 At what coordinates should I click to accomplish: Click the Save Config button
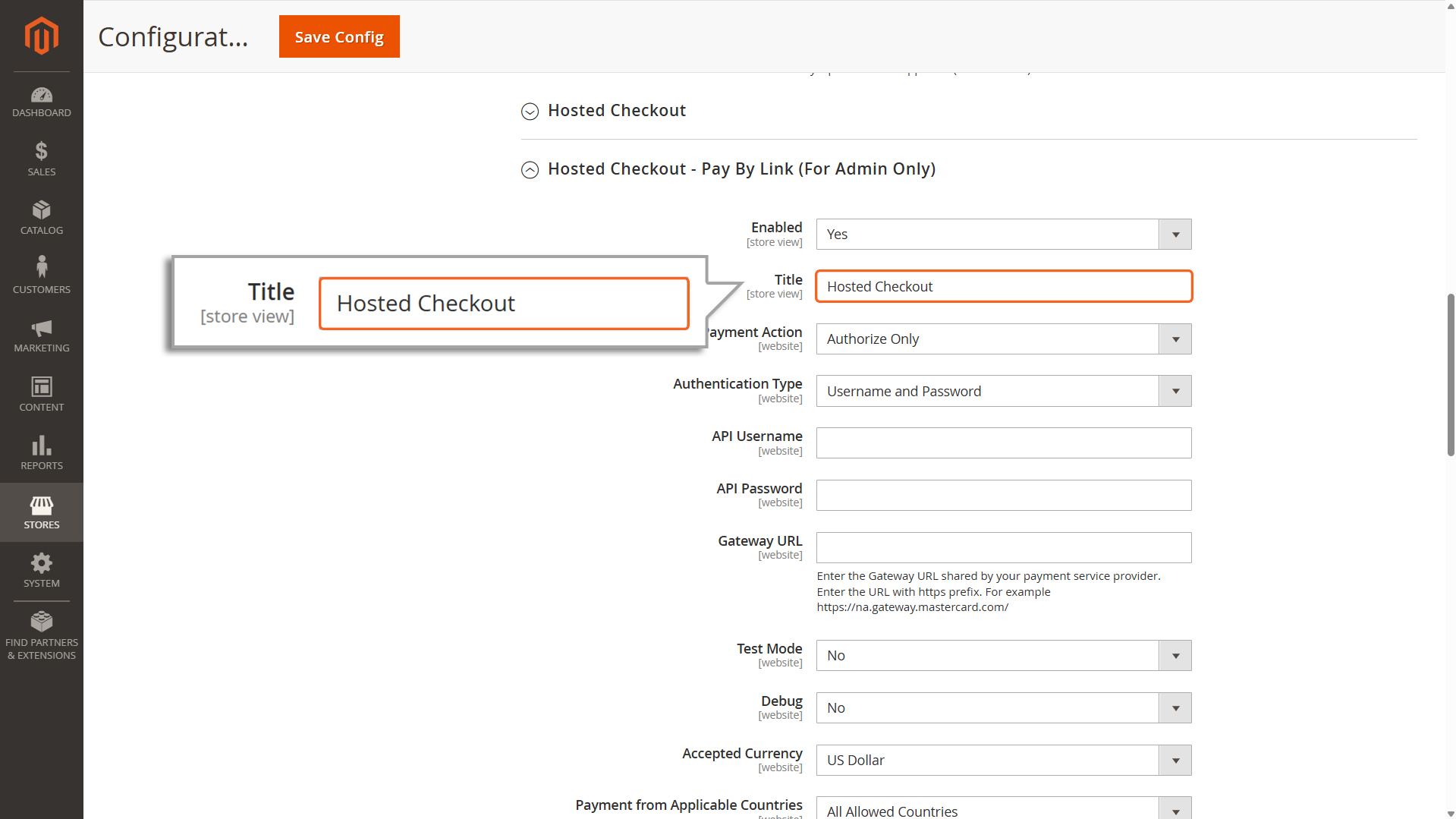[339, 36]
